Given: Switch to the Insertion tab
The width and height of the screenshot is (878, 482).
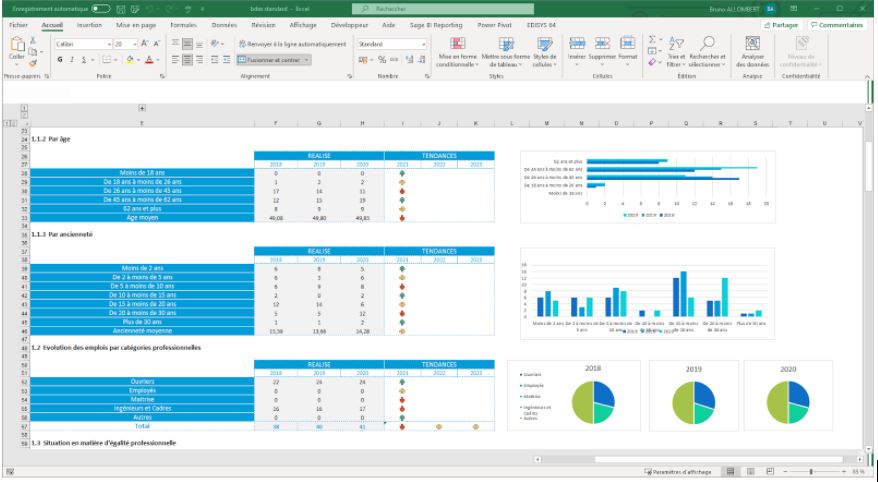Looking at the screenshot, I should tap(89, 25).
